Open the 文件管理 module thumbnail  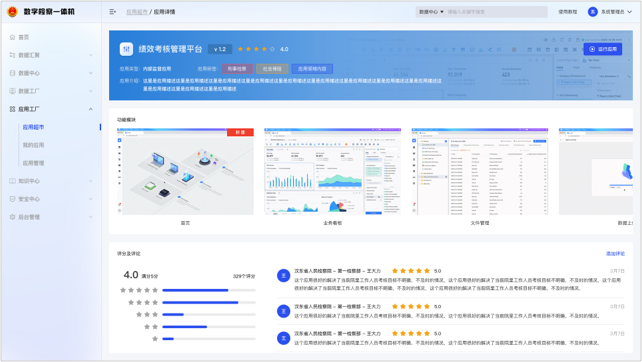pyautogui.click(x=480, y=172)
